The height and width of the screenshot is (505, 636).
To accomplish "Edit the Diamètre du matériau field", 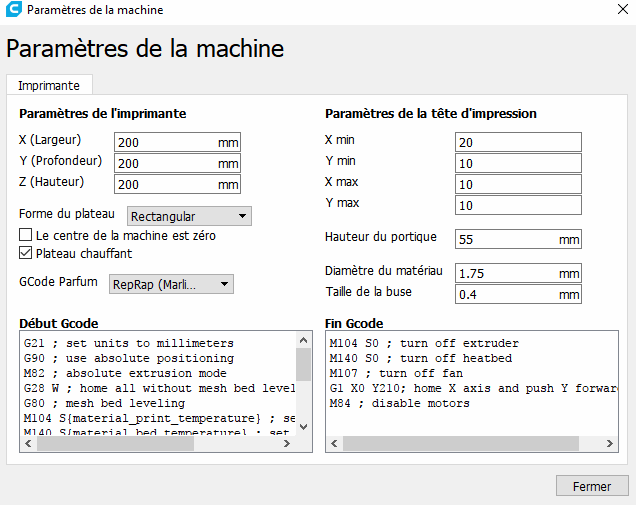I will point(518,273).
